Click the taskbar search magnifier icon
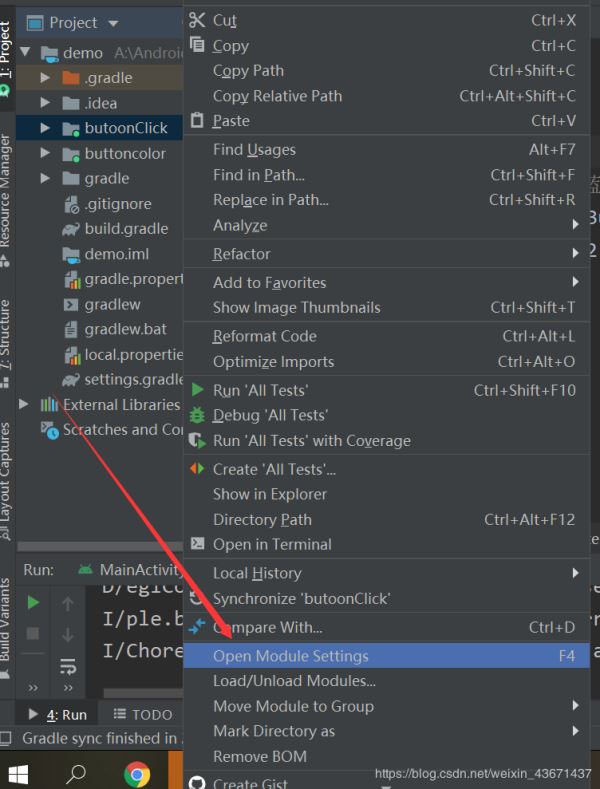The width and height of the screenshot is (600, 789). coord(76,774)
